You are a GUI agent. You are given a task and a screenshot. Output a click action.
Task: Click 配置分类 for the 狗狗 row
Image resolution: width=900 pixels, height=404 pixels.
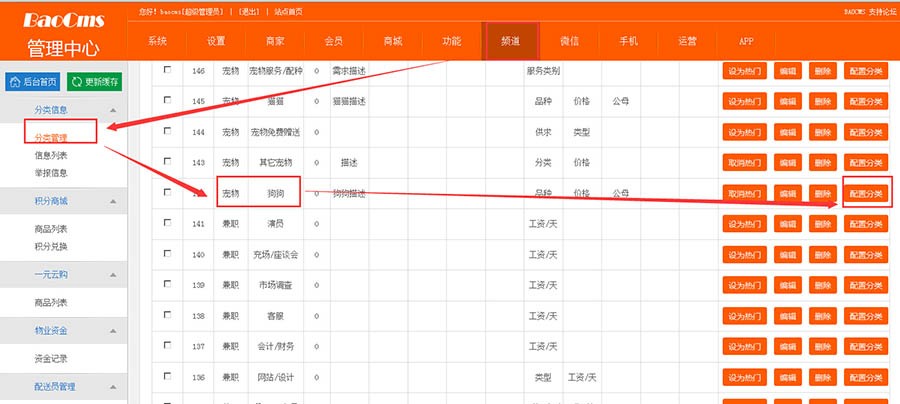[x=865, y=194]
